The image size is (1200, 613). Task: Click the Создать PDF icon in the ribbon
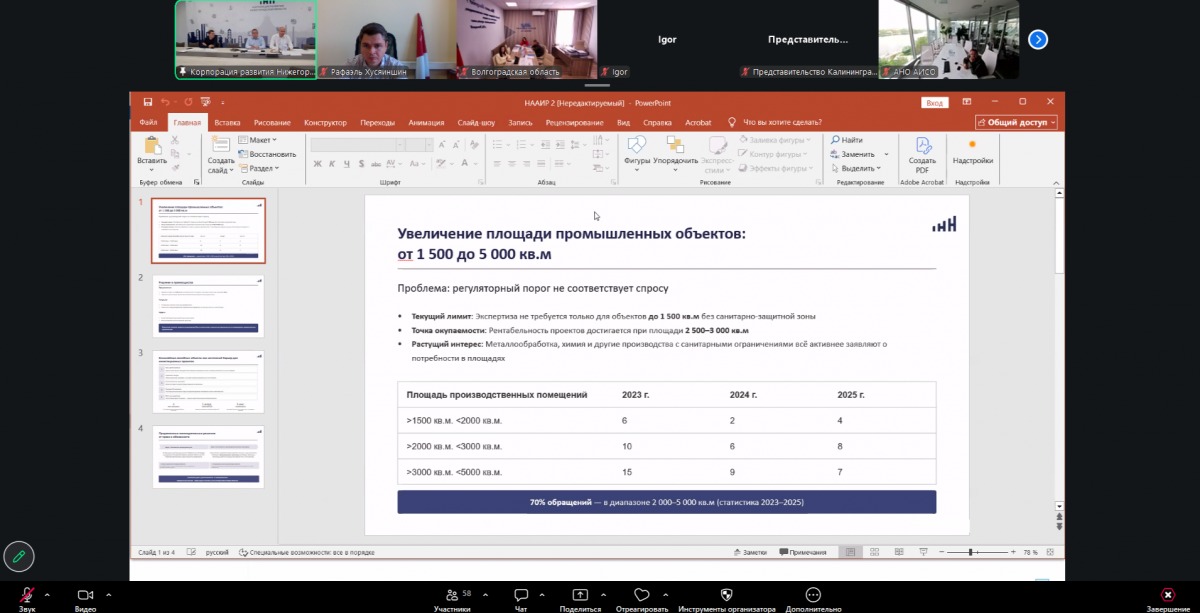[x=922, y=156]
